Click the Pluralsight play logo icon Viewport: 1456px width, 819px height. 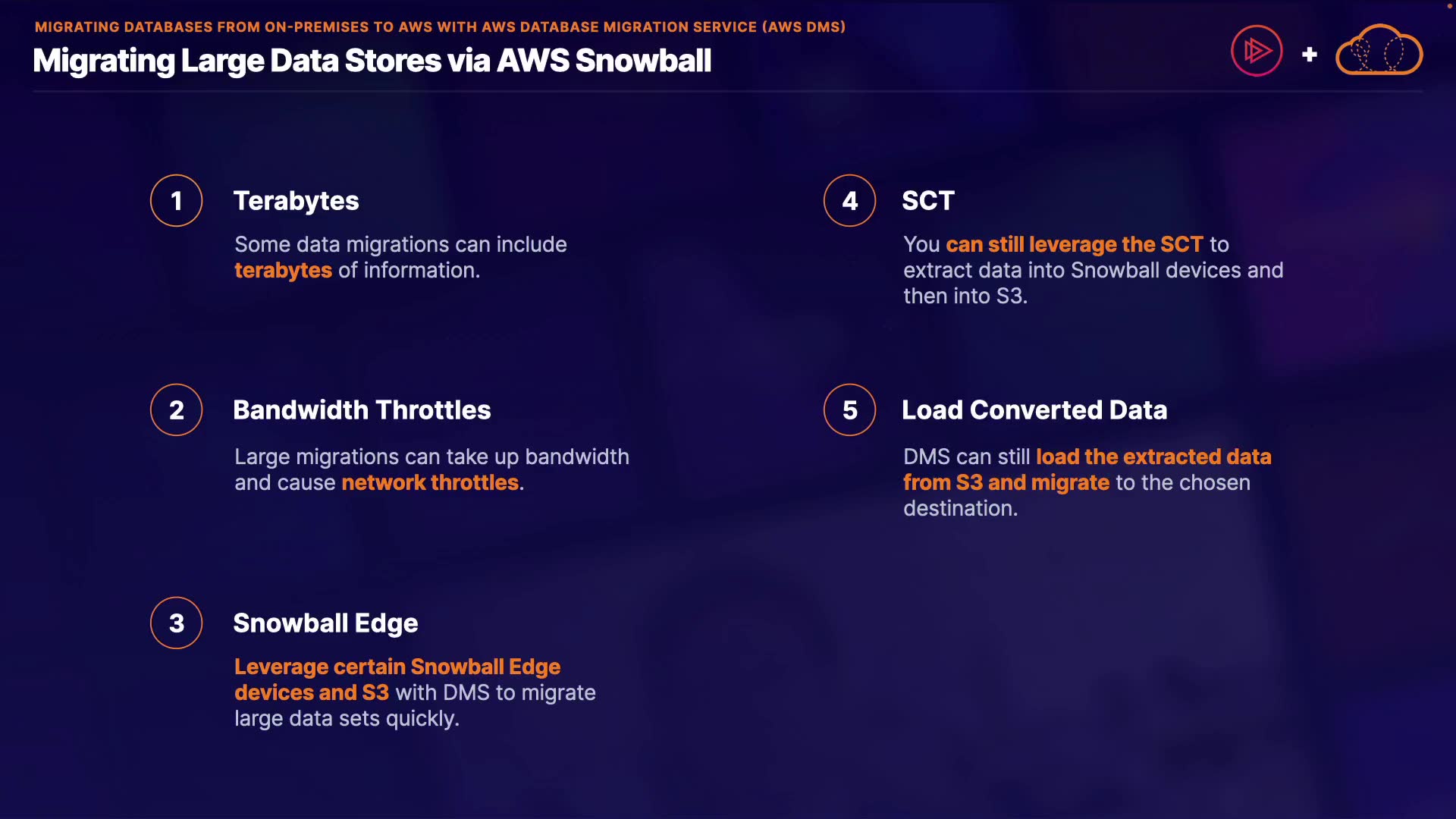coord(1257,52)
